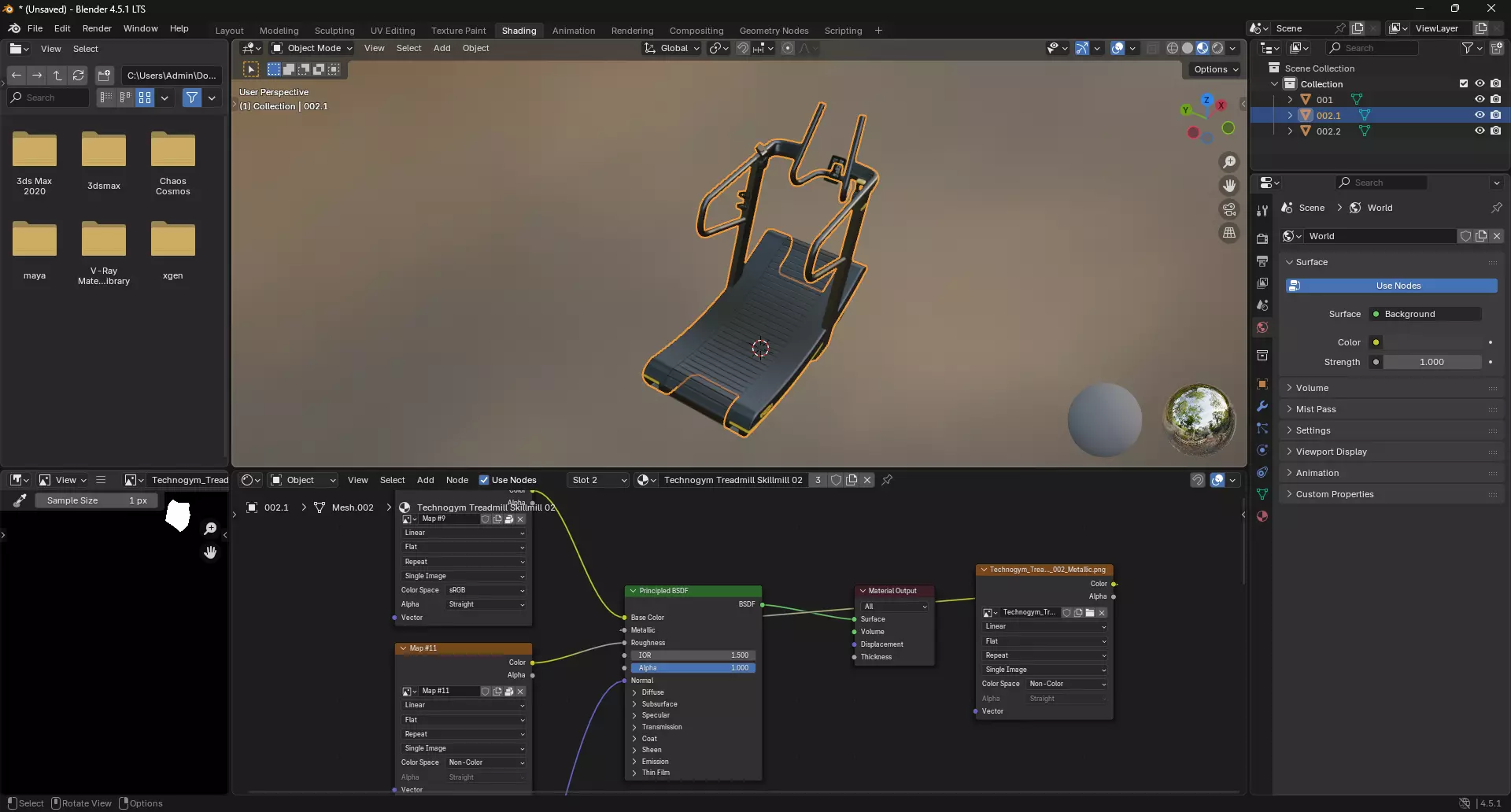Image resolution: width=1511 pixels, height=812 pixels.
Task: Add new collection in the outliner
Action: click(1497, 48)
